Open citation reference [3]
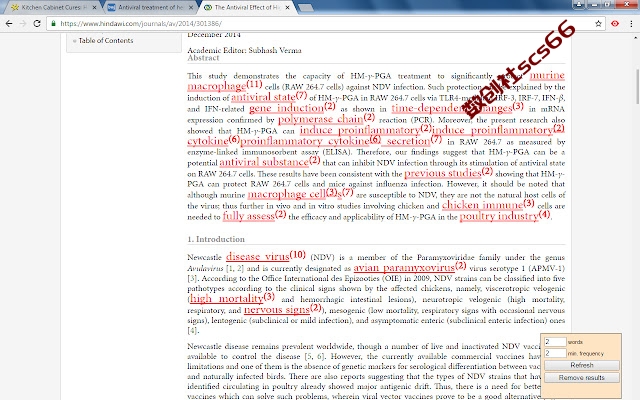This screenshot has width=640, height=400. click(192, 278)
